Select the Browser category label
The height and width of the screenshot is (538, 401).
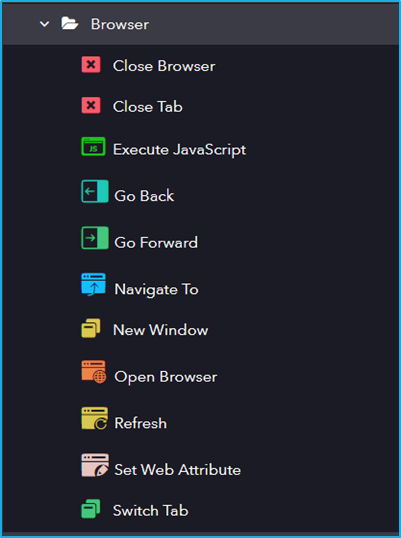pyautogui.click(x=120, y=24)
